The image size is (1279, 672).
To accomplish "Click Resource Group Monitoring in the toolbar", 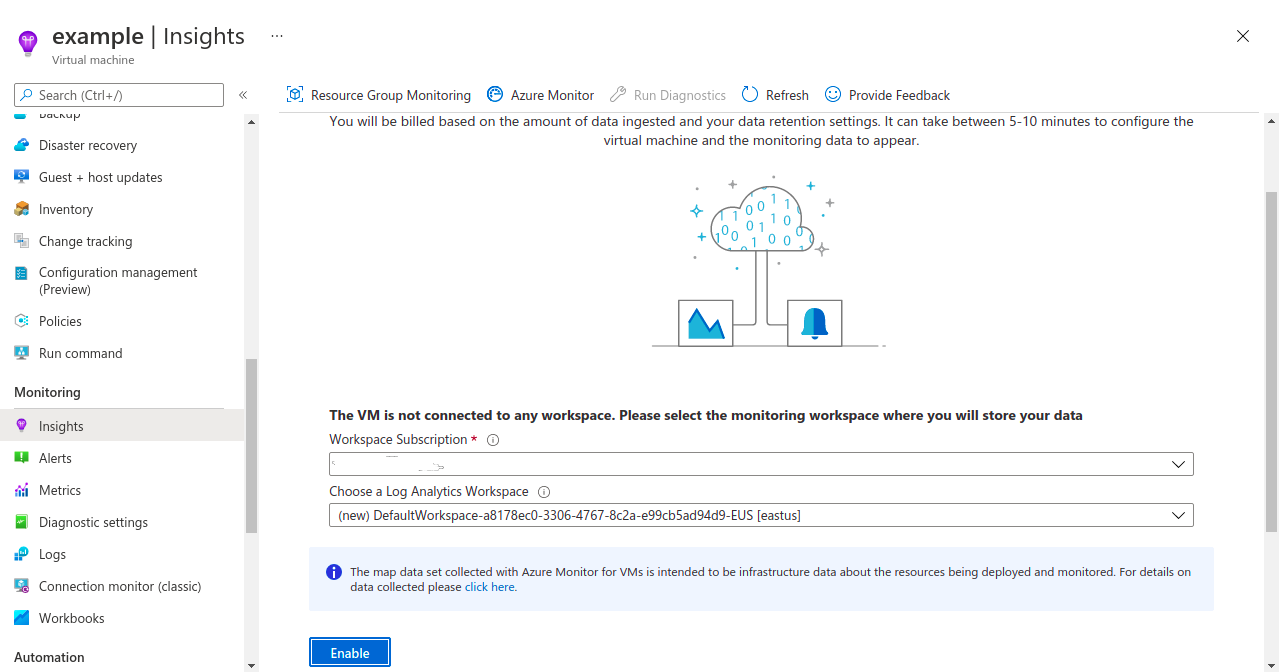I will pyautogui.click(x=379, y=95).
